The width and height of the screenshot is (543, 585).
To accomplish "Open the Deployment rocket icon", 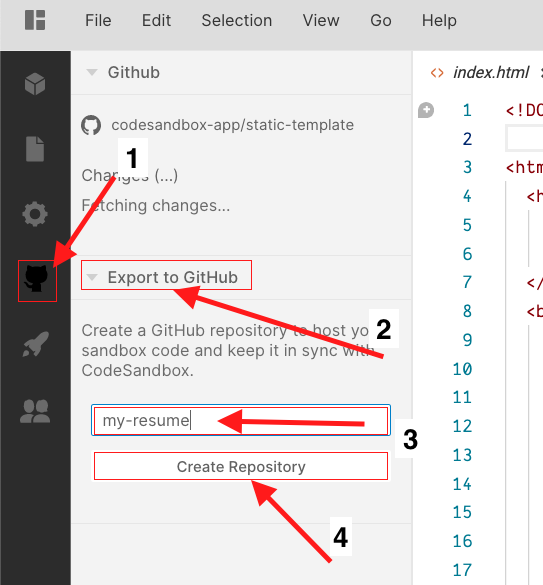I will tap(35, 344).
